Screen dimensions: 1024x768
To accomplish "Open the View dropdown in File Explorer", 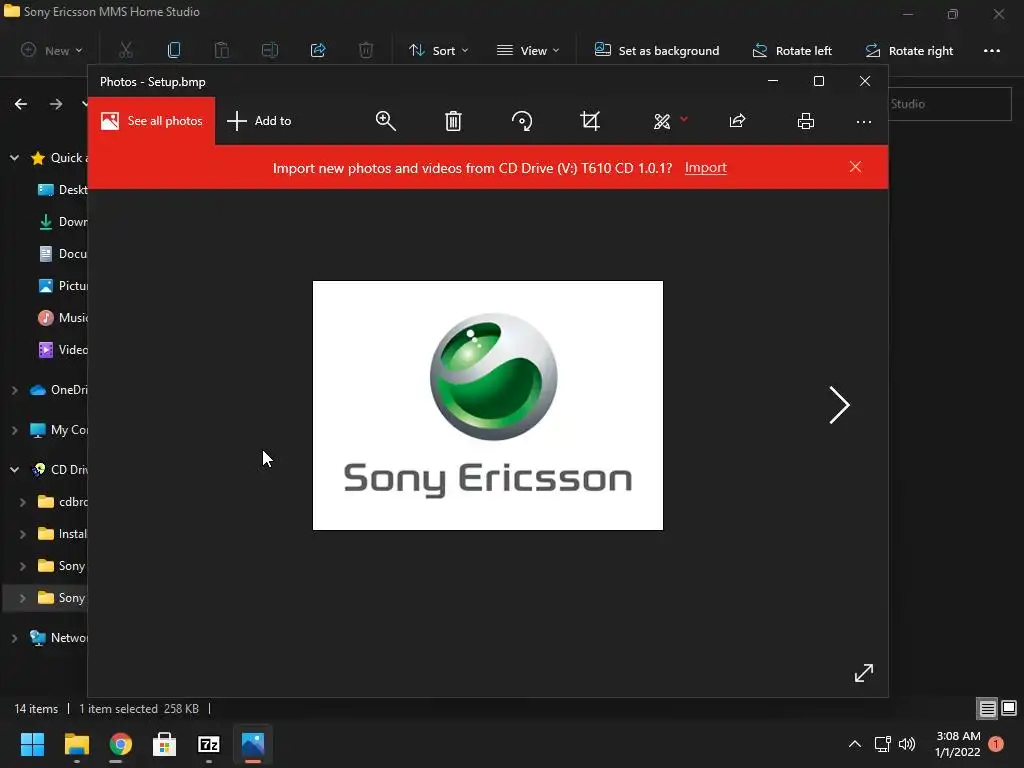I will tap(528, 50).
